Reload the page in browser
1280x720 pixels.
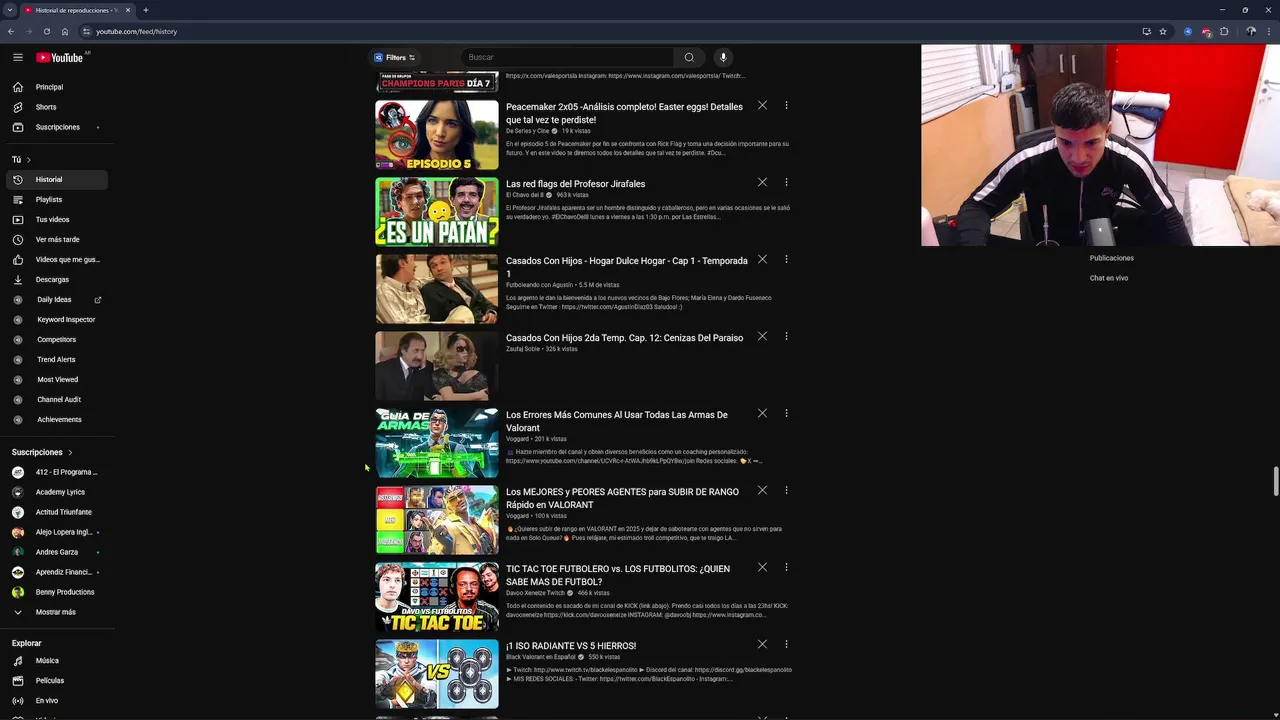coord(46,31)
